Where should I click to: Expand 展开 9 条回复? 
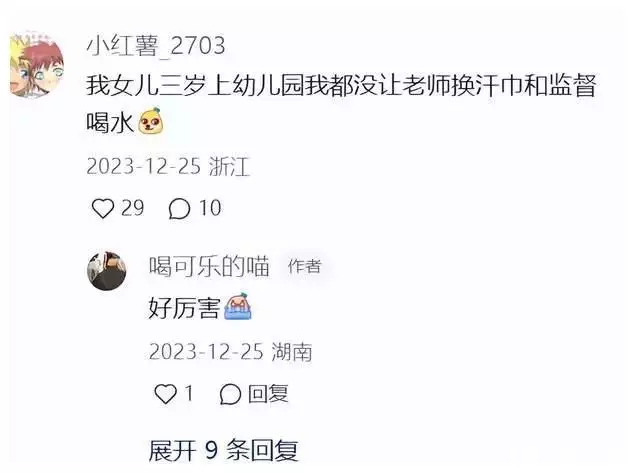223,450
